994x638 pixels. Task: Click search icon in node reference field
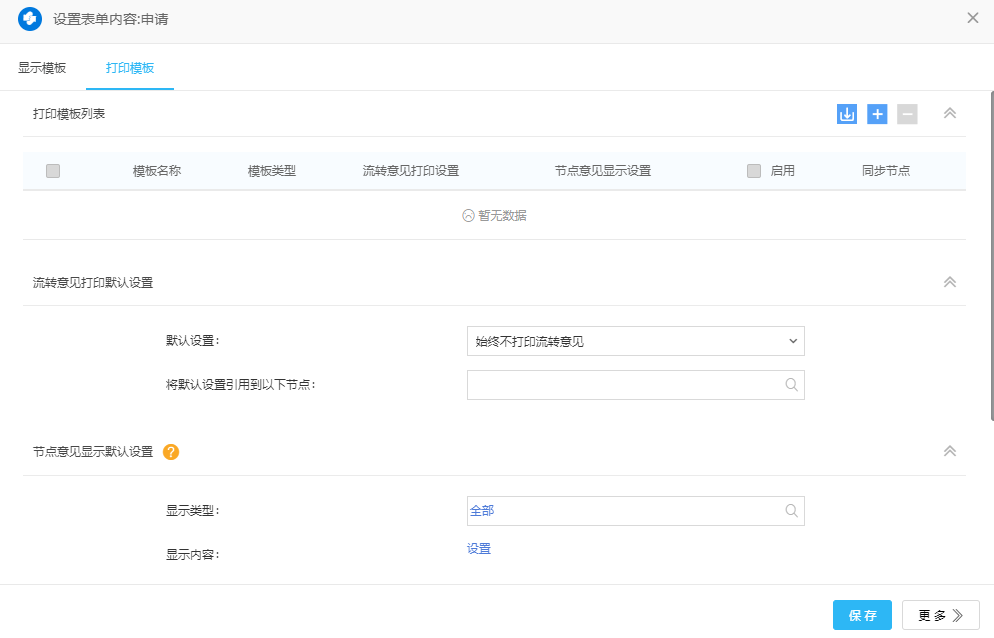(x=791, y=385)
